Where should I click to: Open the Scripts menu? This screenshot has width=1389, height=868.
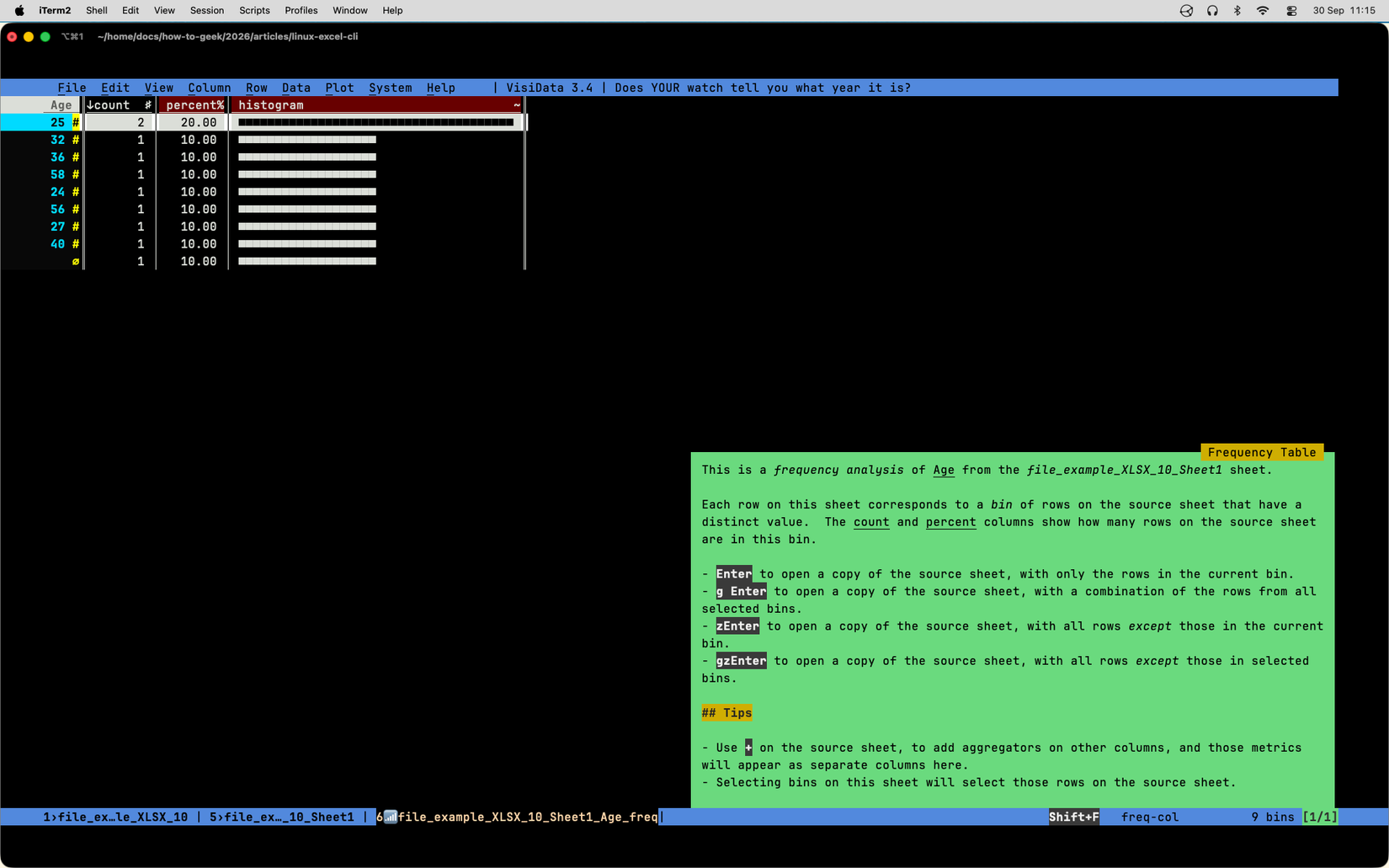click(x=254, y=11)
